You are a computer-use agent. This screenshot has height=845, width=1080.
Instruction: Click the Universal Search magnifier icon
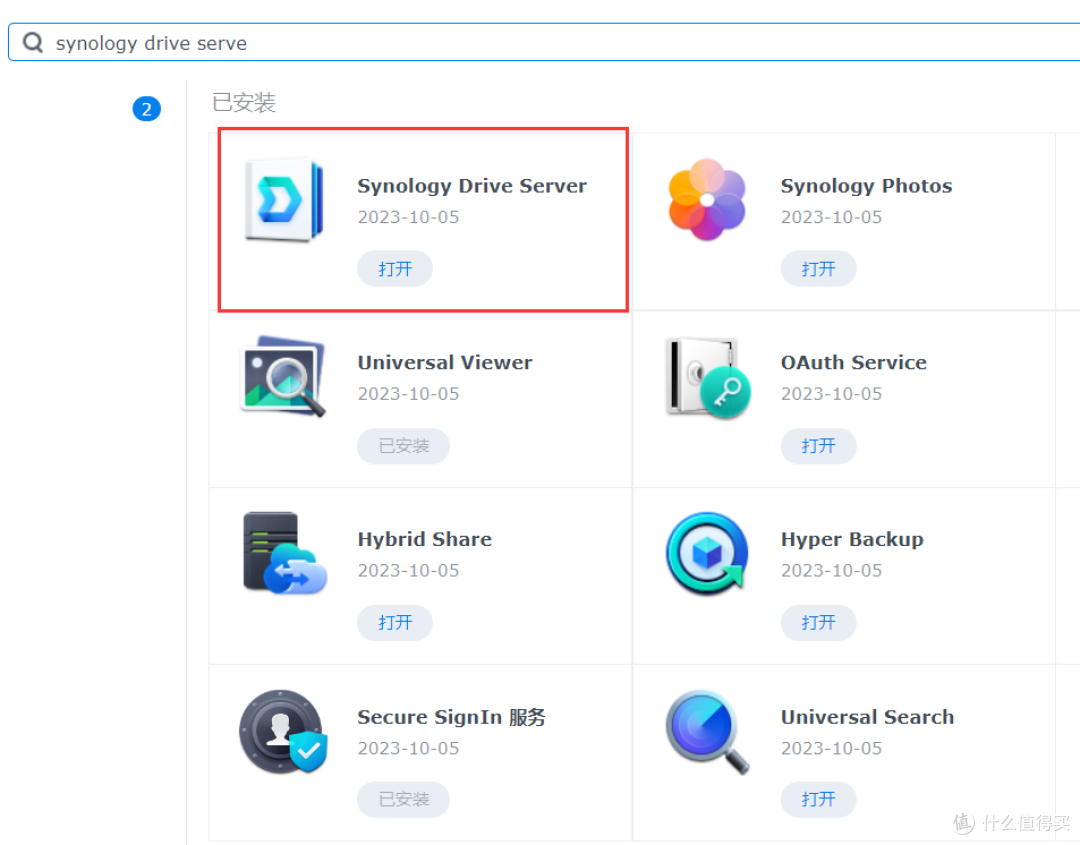(707, 731)
